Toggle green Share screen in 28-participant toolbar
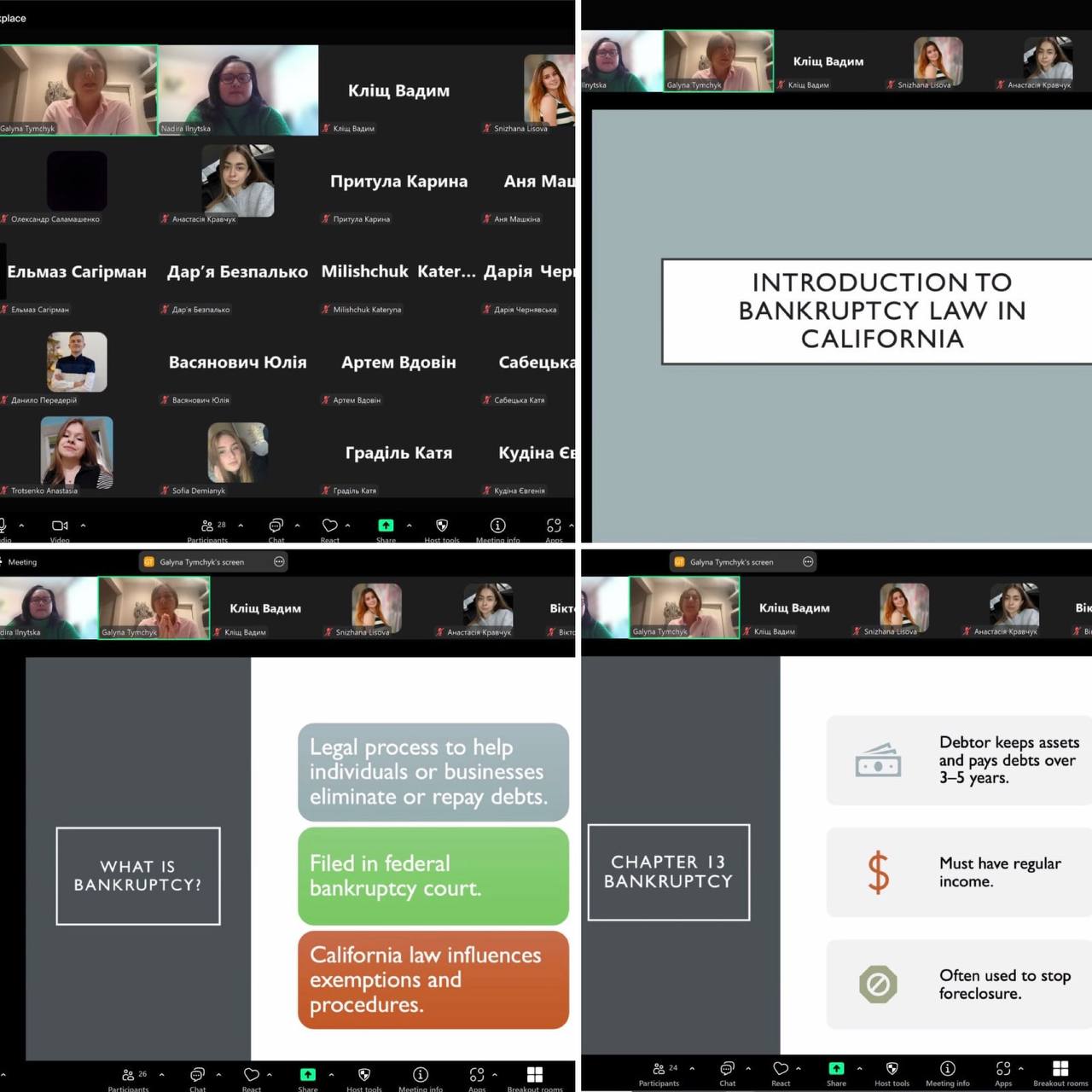Image resolution: width=1092 pixels, height=1092 pixels. [386, 526]
